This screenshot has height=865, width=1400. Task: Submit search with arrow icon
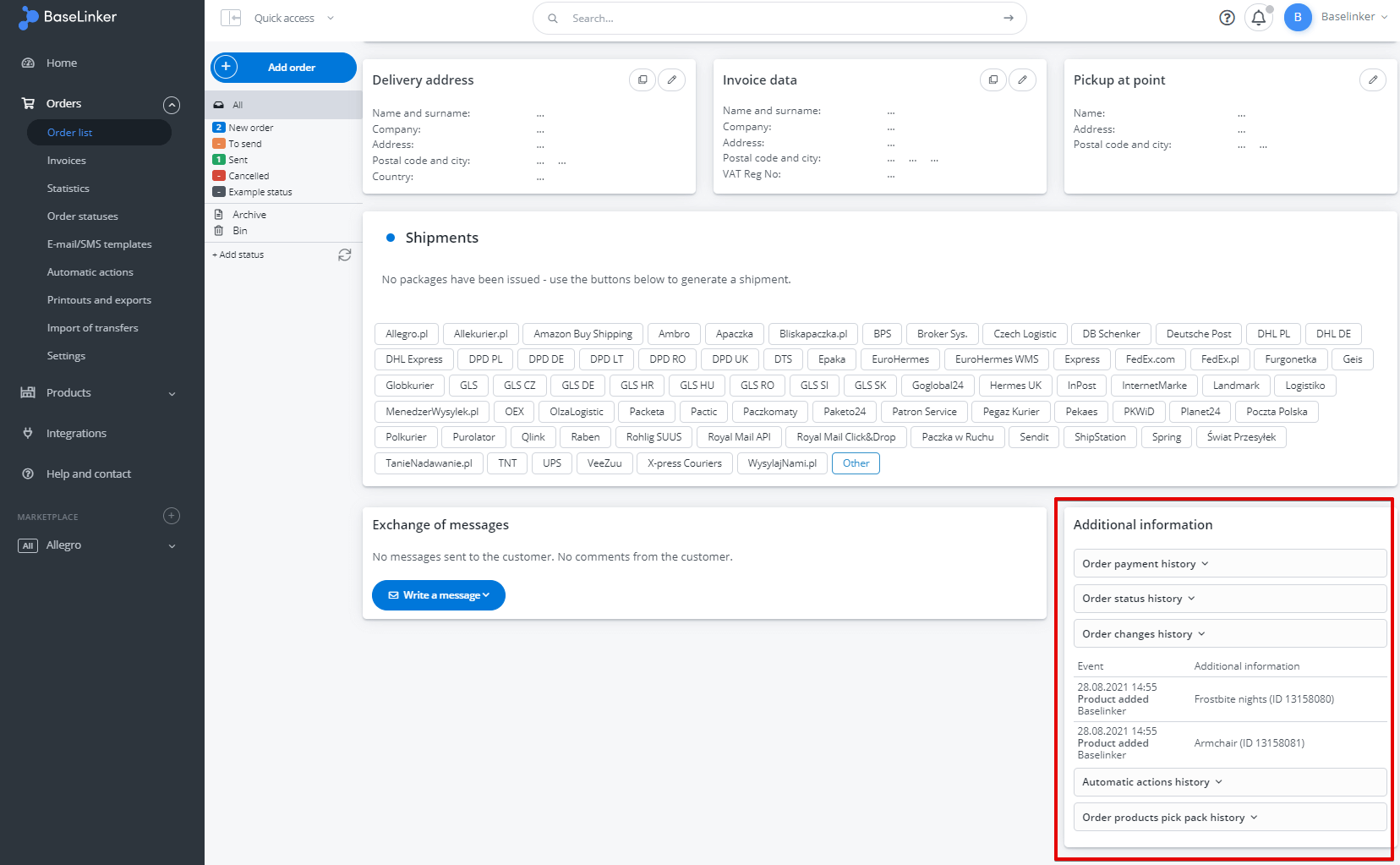click(1009, 18)
